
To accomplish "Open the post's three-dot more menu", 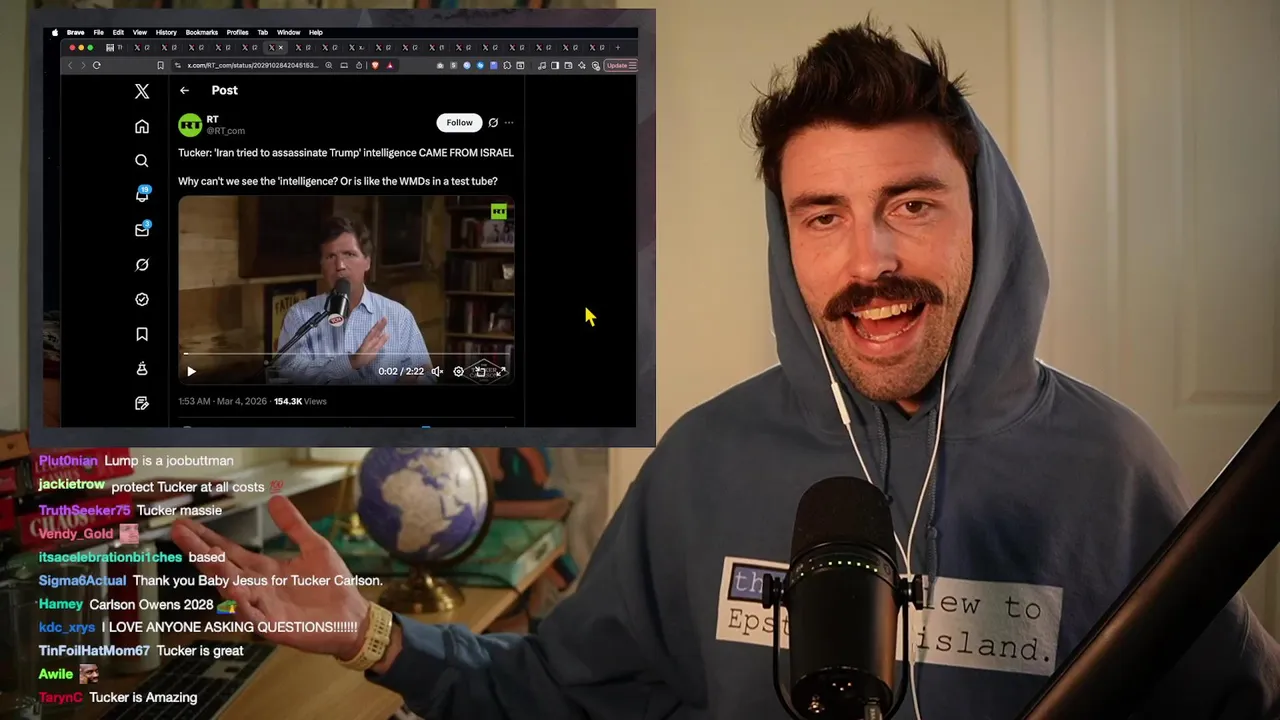I will [x=509, y=123].
